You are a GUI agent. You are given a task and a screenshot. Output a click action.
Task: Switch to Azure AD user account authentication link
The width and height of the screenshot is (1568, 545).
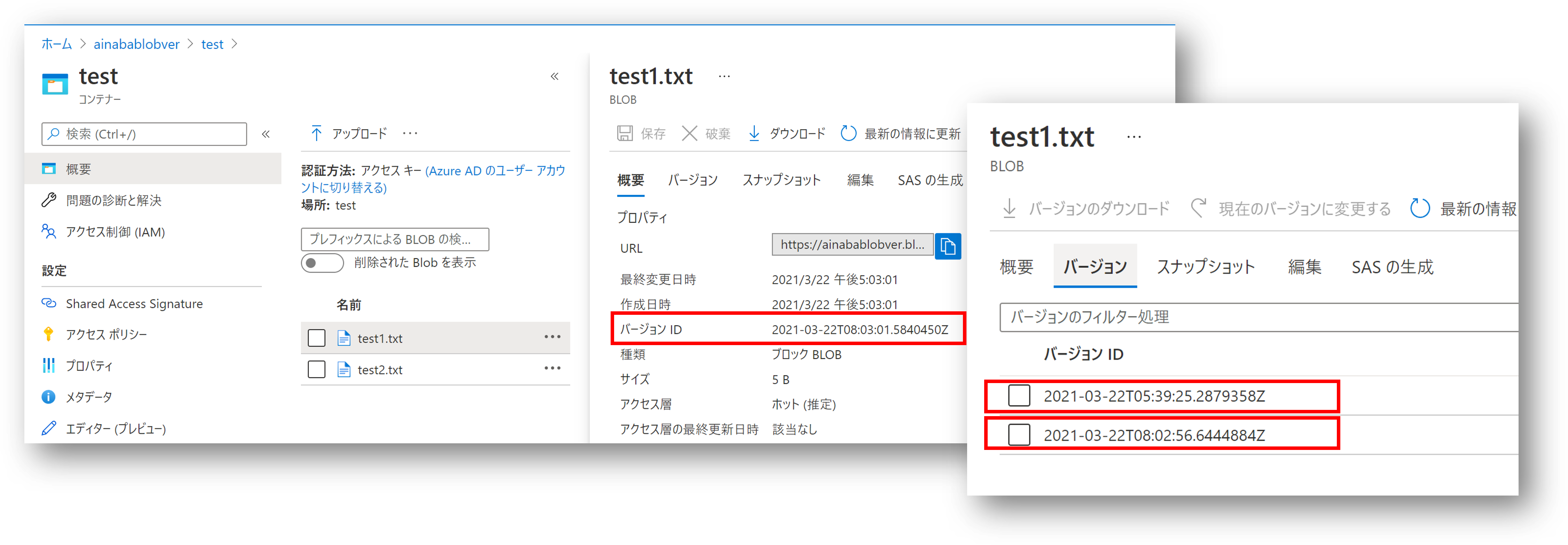433,179
